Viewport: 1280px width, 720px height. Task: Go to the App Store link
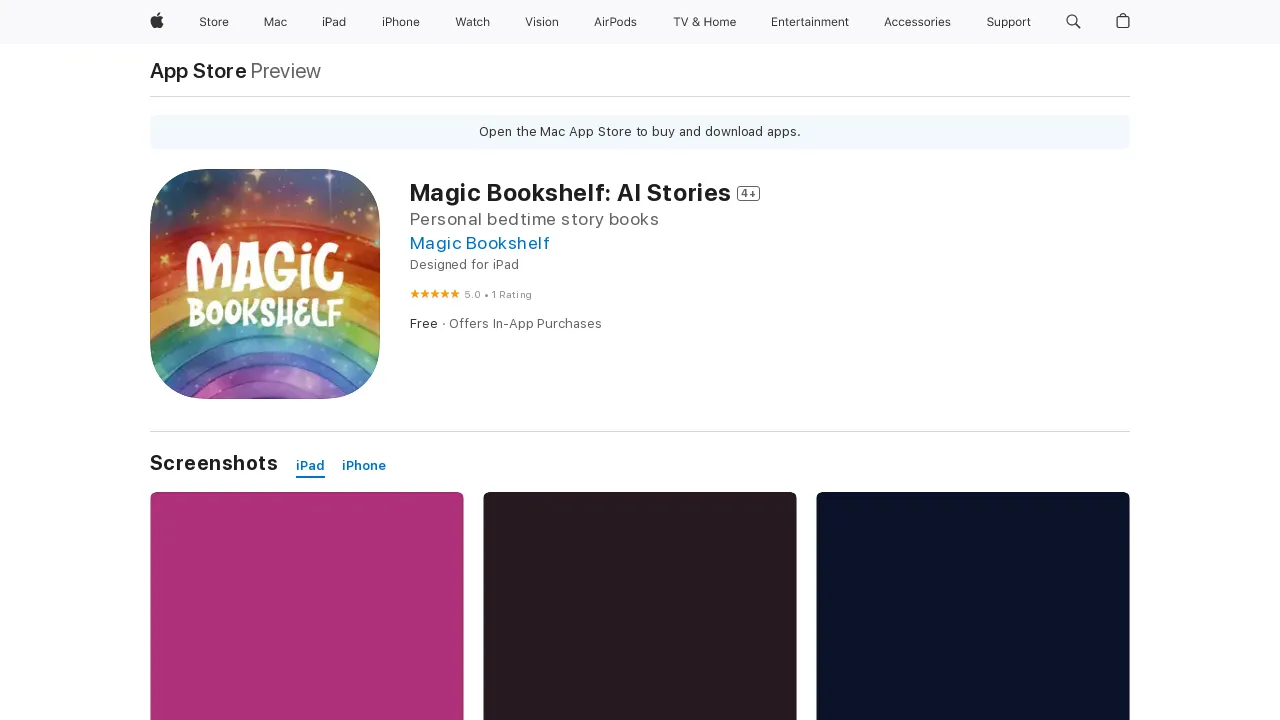(x=198, y=71)
